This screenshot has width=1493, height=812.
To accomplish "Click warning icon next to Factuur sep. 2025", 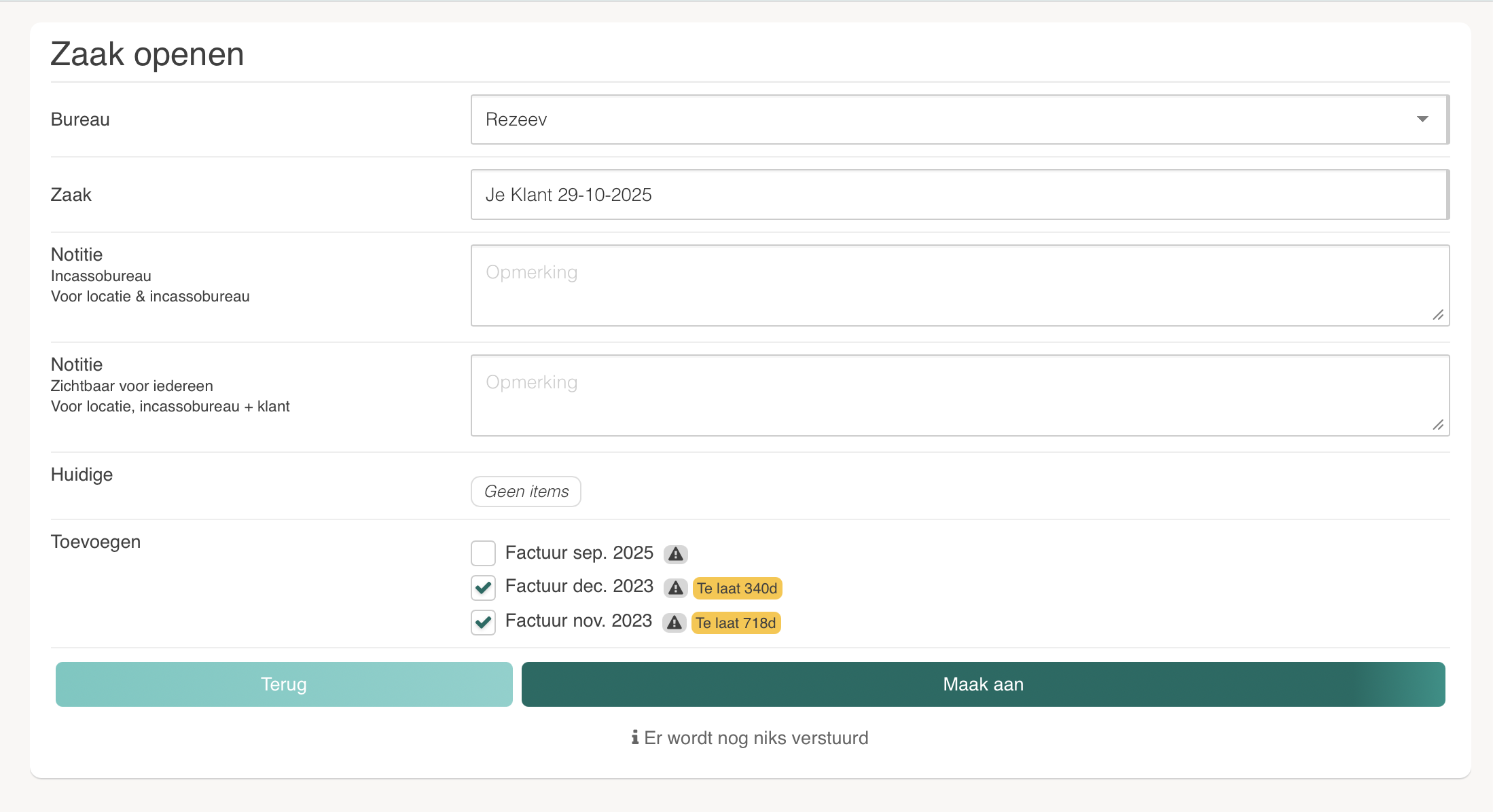I will tap(675, 554).
